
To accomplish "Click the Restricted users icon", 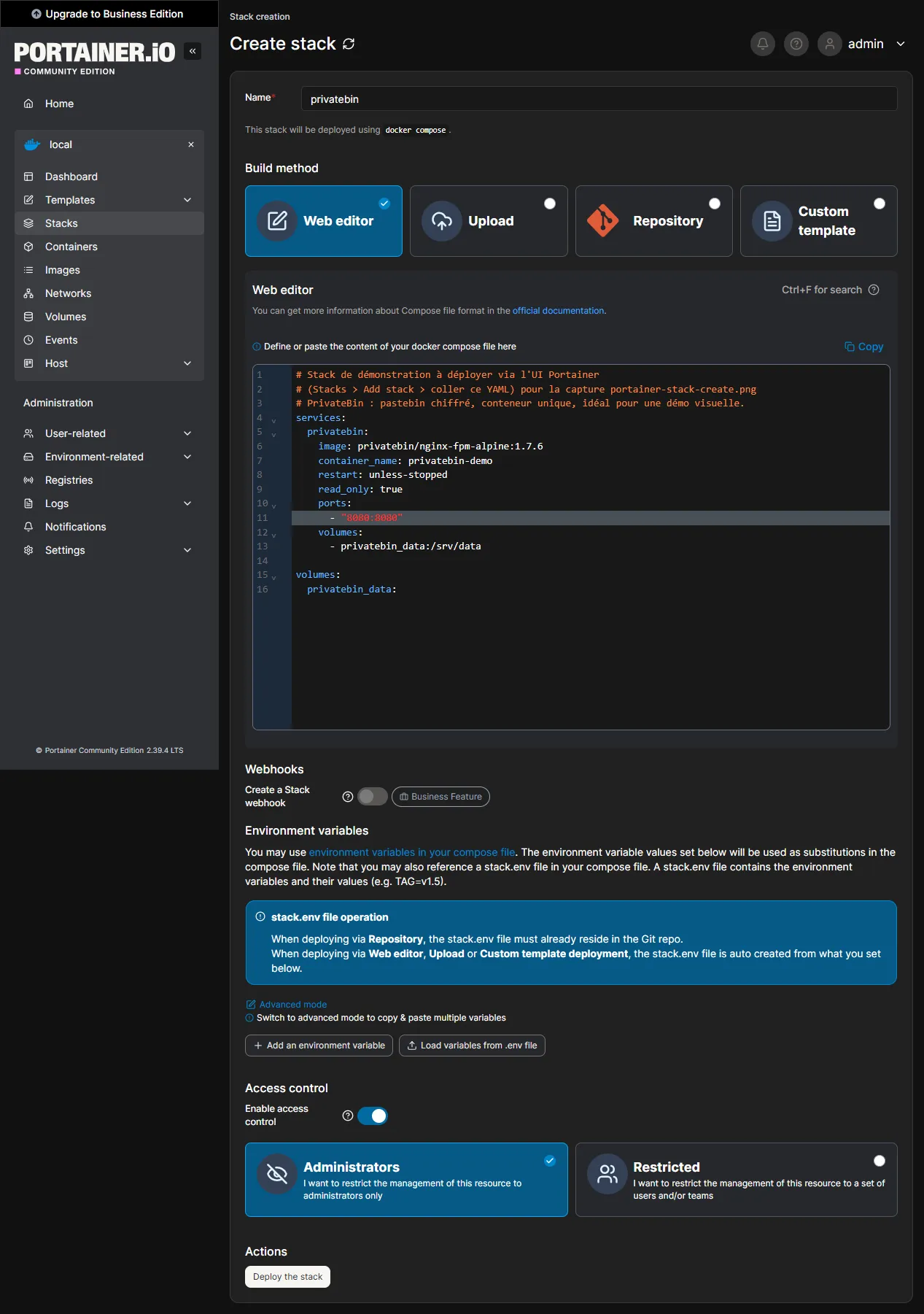I will click(607, 1174).
